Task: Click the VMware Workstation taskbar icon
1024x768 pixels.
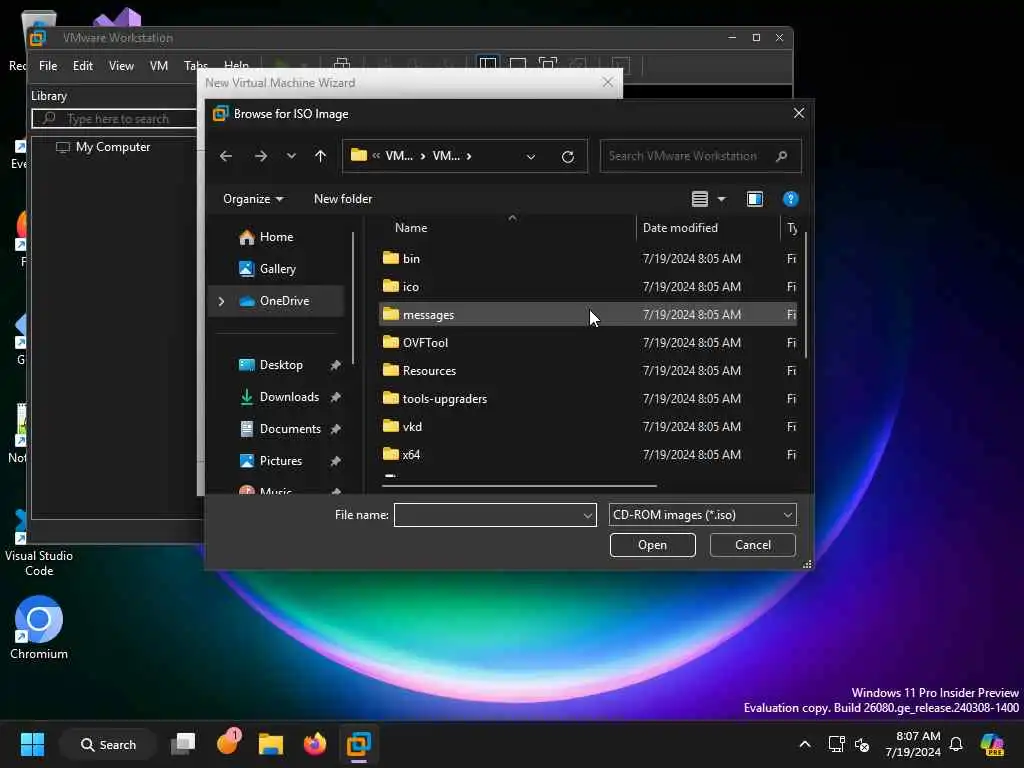Action: coord(359,744)
